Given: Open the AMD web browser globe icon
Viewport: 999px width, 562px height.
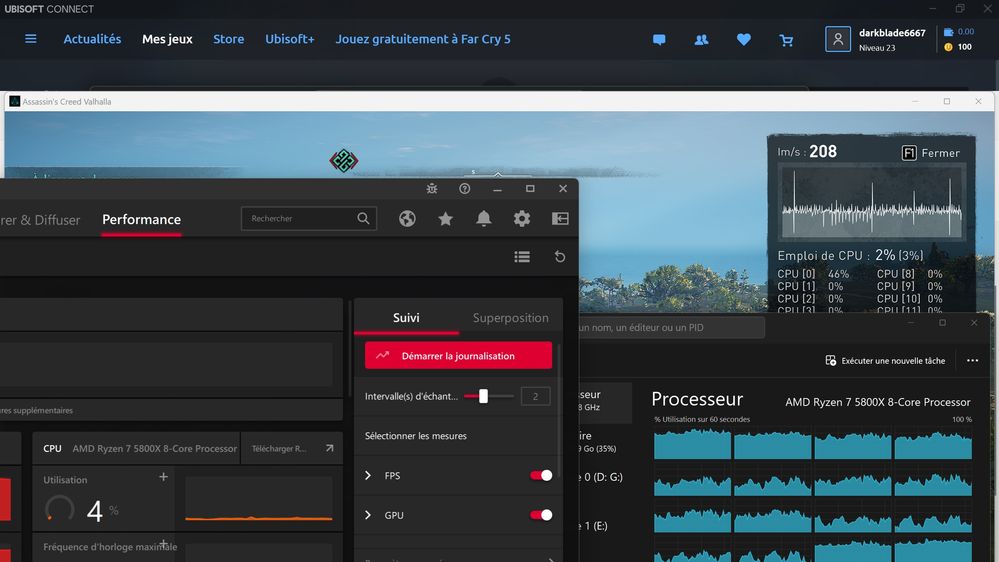Looking at the screenshot, I should click(x=407, y=219).
